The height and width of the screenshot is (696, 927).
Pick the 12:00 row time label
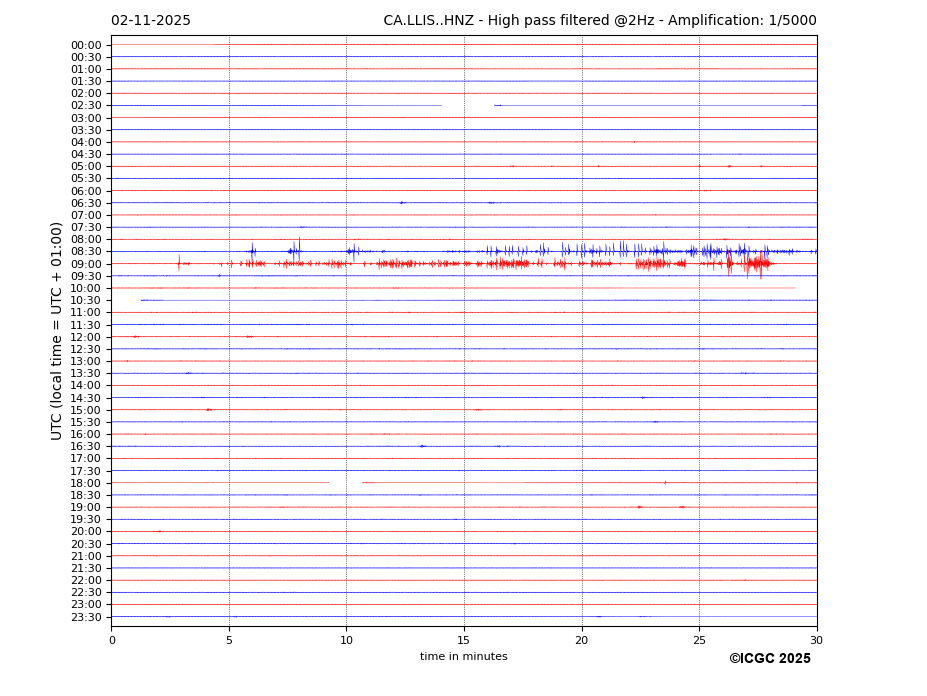click(85, 337)
